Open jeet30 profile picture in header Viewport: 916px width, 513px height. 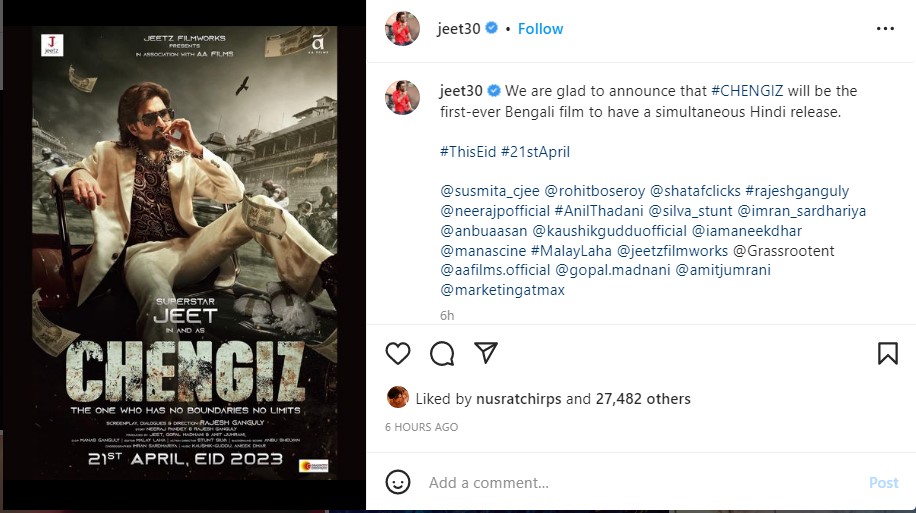point(403,28)
